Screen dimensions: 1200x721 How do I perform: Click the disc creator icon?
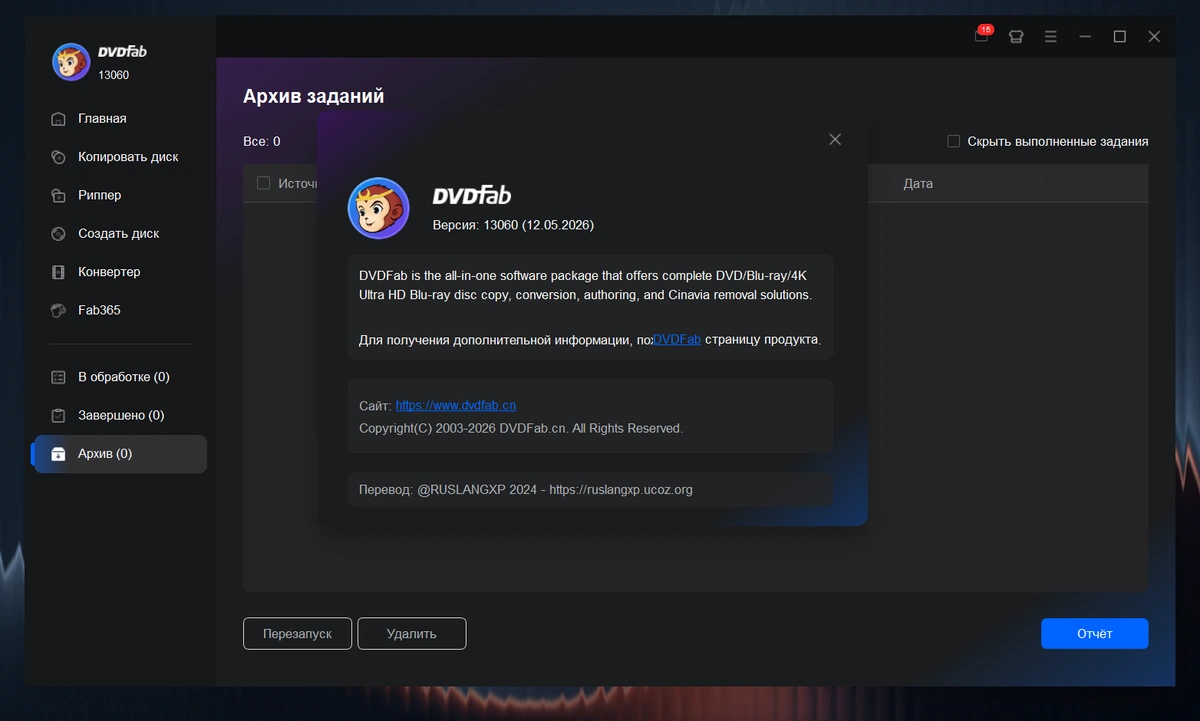[58, 233]
